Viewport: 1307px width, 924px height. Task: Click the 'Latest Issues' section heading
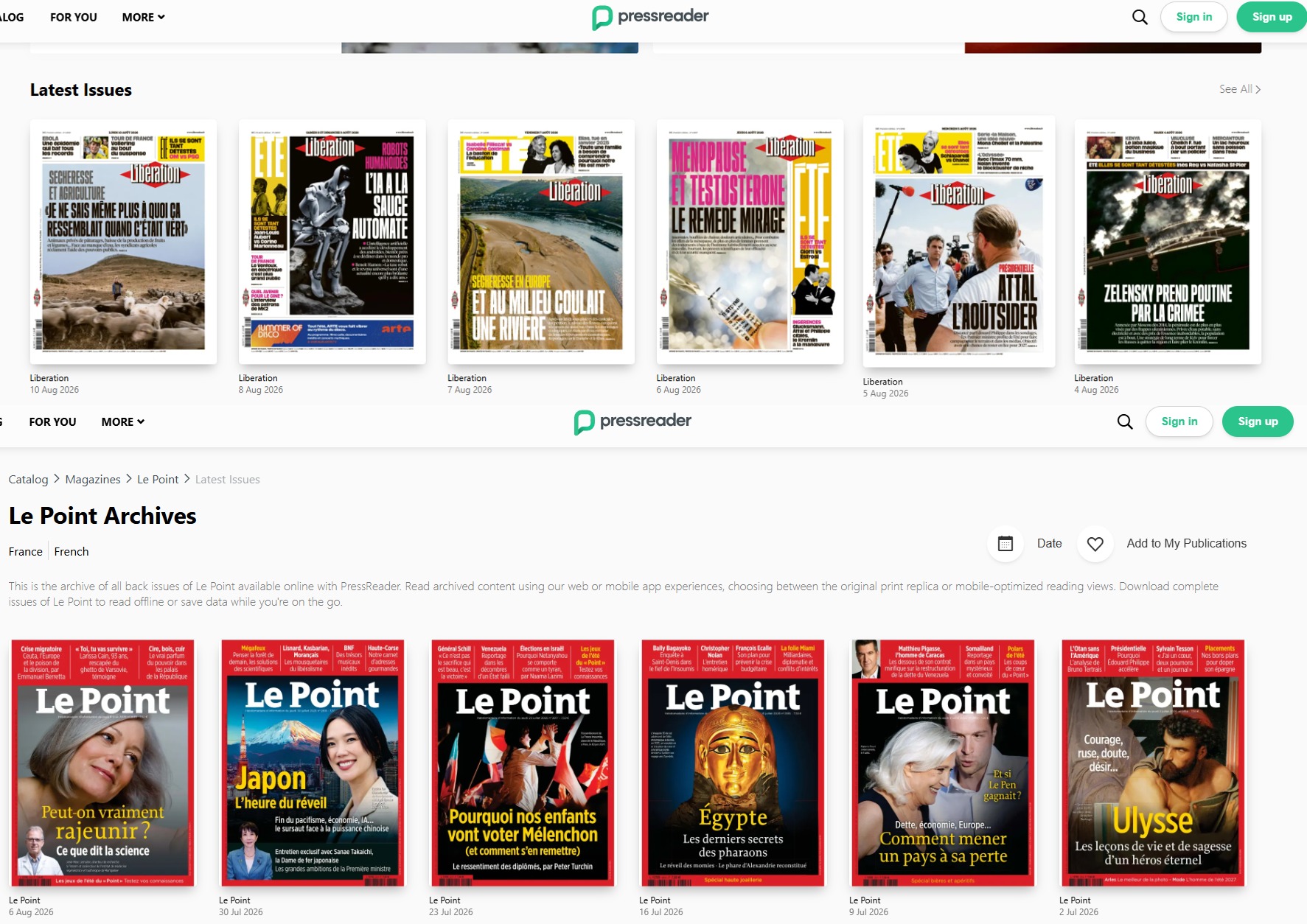[81, 90]
